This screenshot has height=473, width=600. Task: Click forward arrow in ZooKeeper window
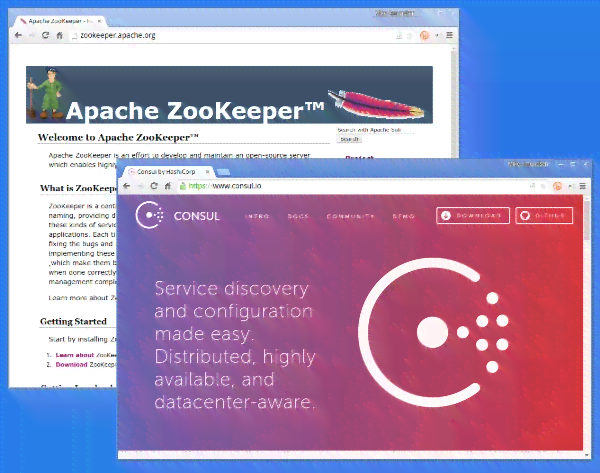pos(32,35)
